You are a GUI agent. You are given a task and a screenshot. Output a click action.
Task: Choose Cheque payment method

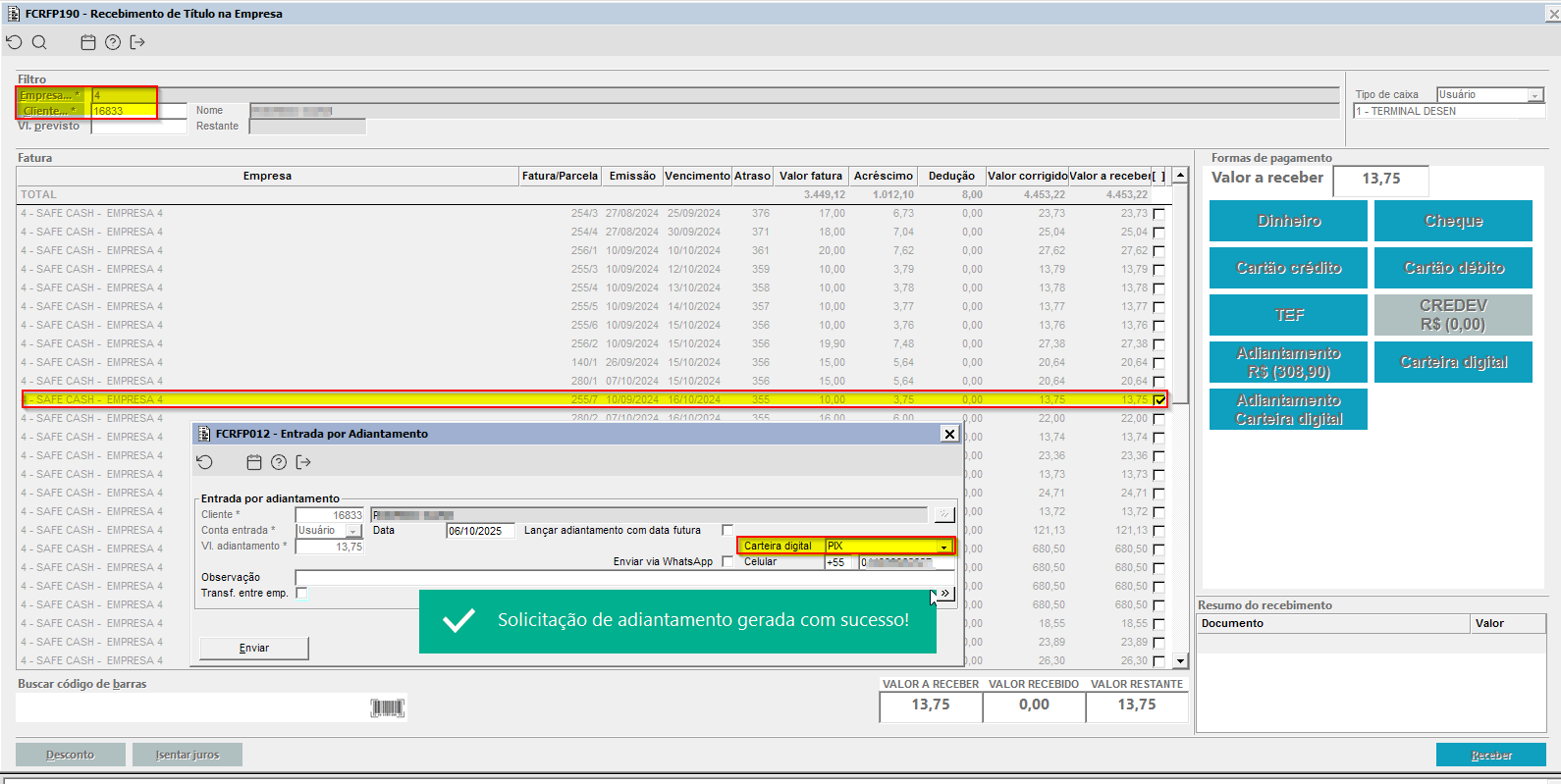(x=1453, y=221)
